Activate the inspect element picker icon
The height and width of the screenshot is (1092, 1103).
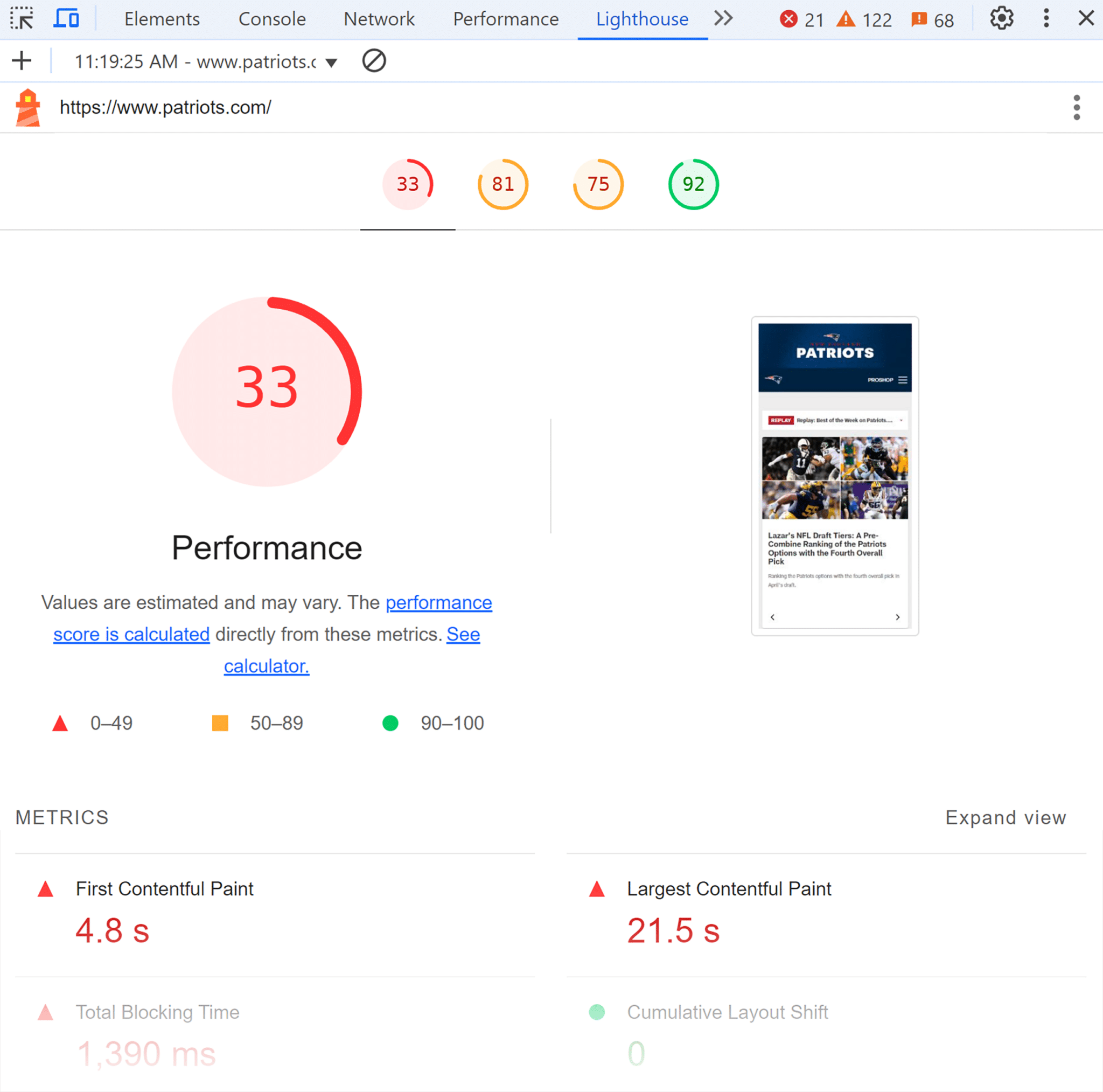coord(22,18)
